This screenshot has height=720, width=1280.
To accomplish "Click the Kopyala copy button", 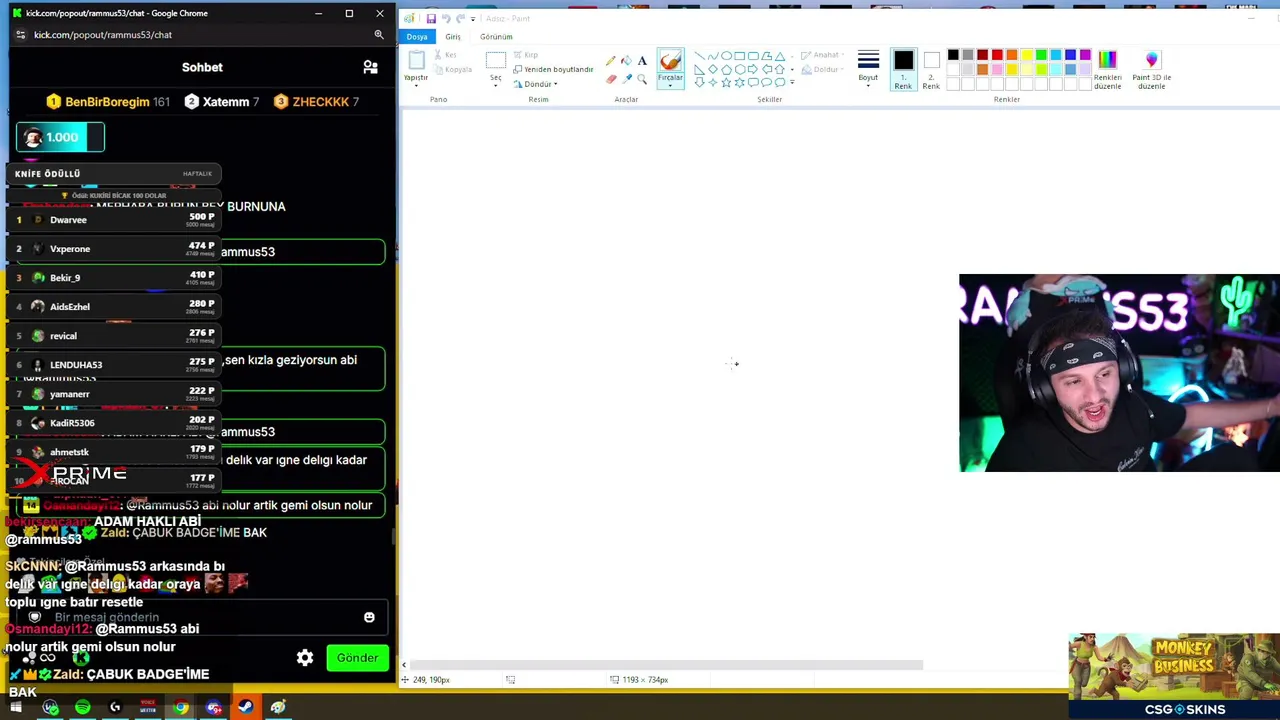I will 453,70.
